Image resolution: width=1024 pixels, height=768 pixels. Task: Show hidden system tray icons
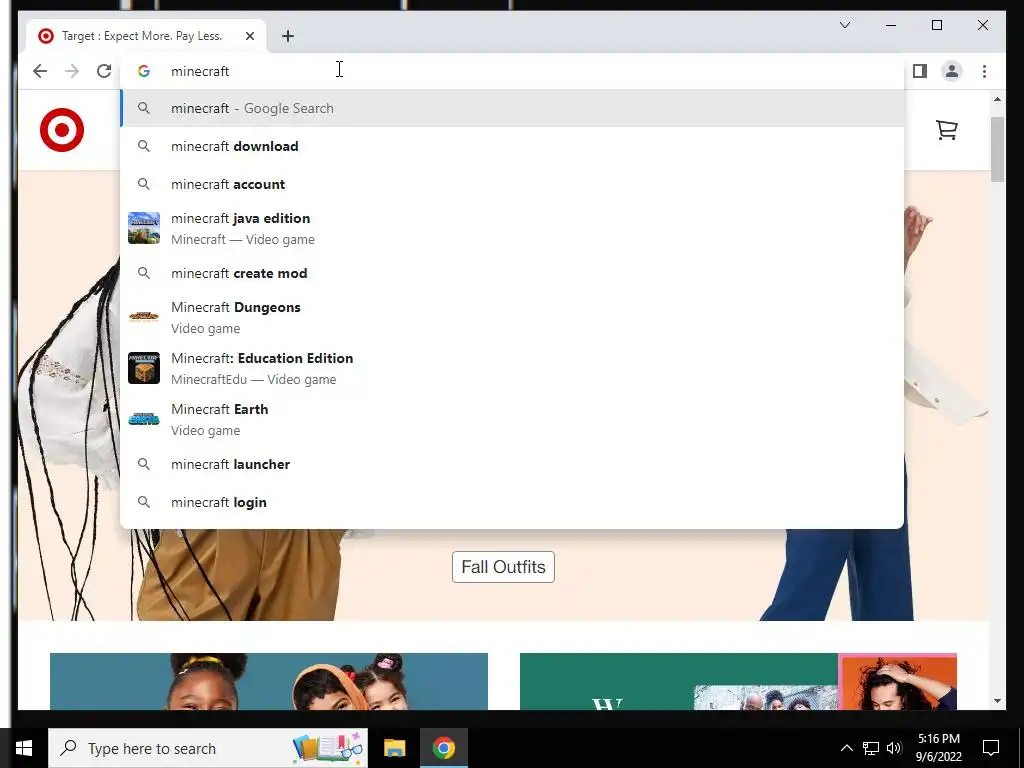coord(846,748)
